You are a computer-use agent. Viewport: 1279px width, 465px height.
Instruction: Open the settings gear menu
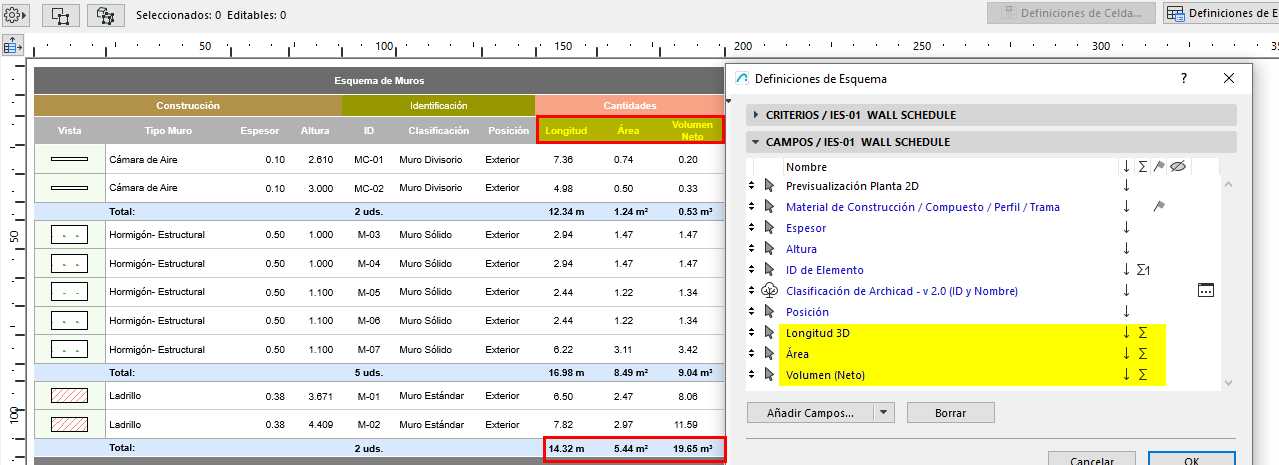(x=17, y=15)
